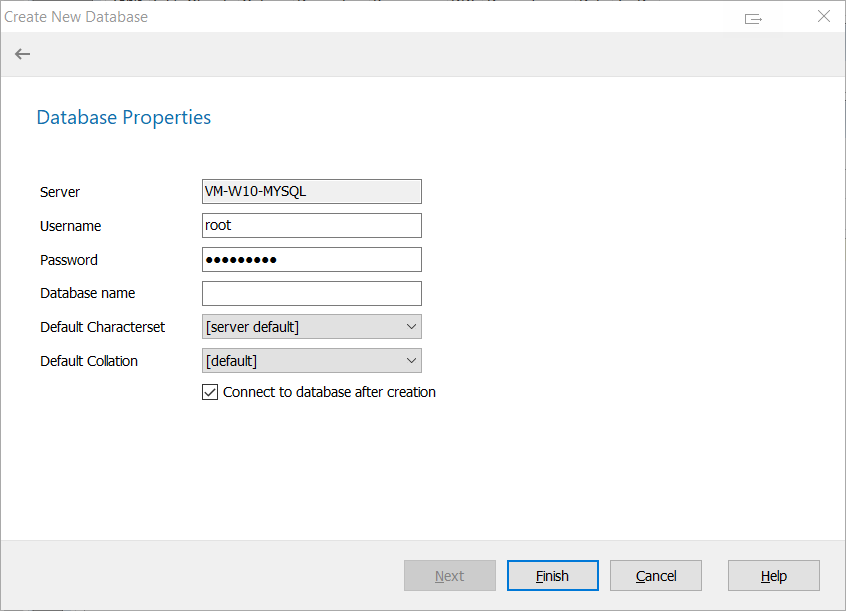This screenshot has height=611, width=846.
Task: Click the Server field showing VM-W10-MYSQL
Action: (311, 192)
